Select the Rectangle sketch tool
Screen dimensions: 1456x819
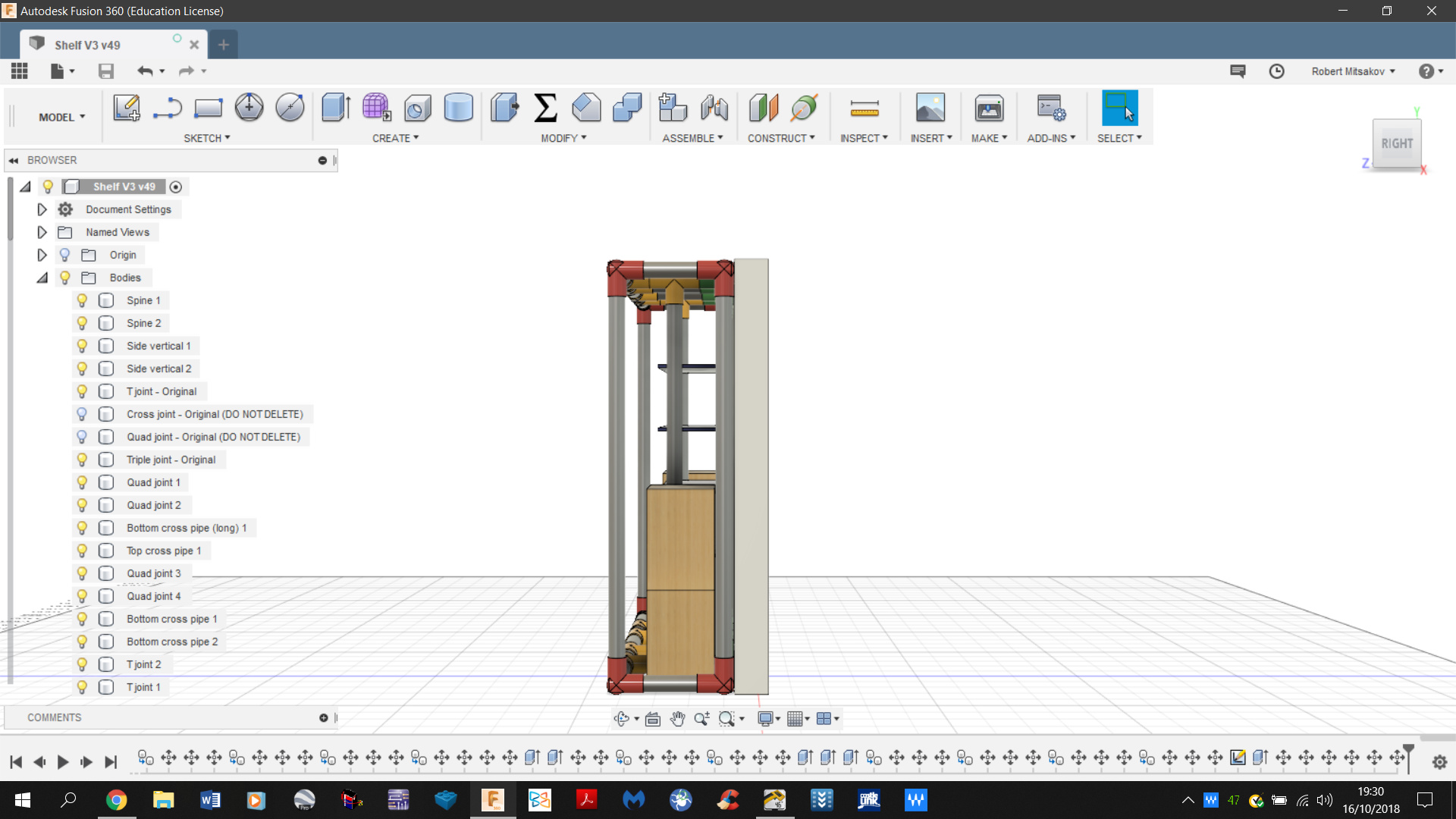208,108
